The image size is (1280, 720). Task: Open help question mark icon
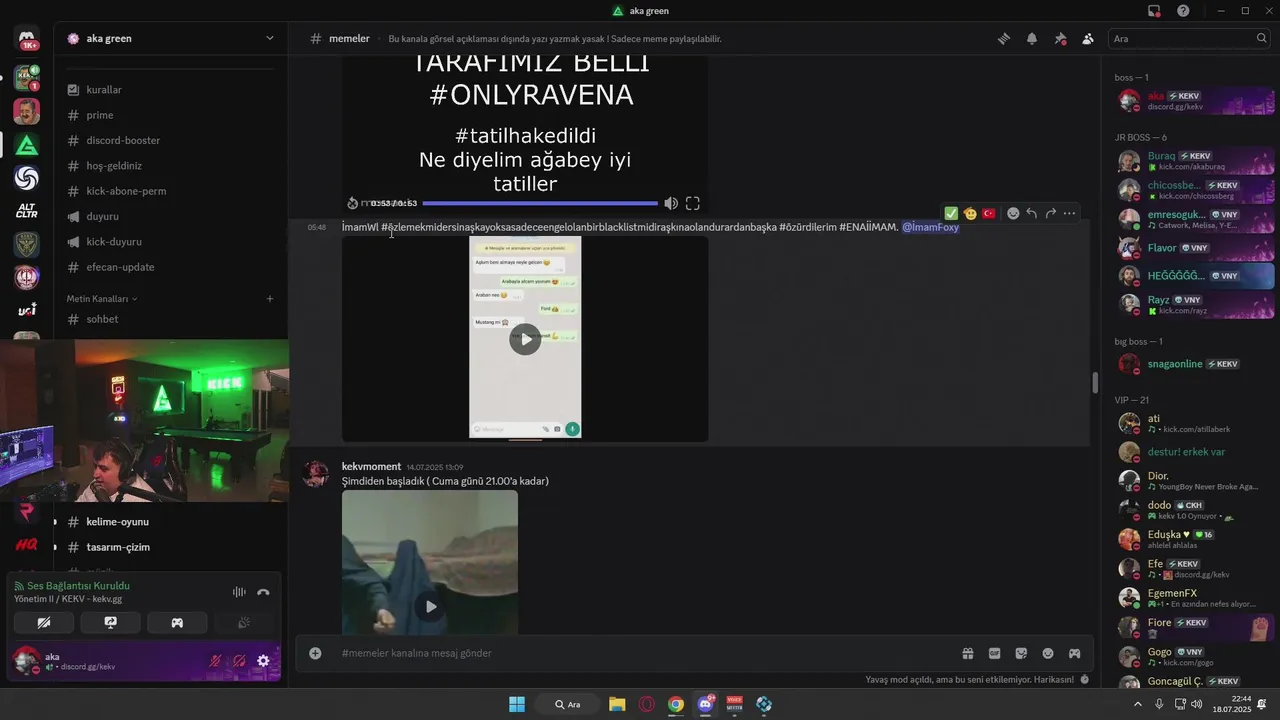coord(1183,11)
